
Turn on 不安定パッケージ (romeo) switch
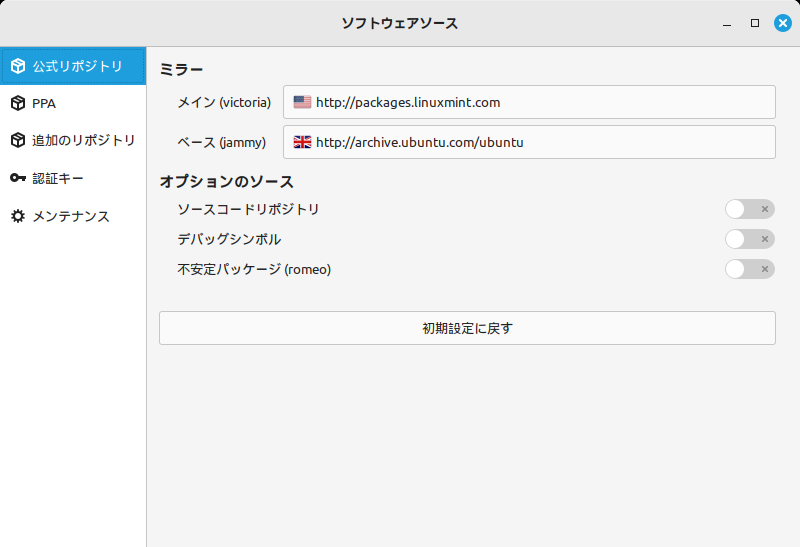coord(749,269)
